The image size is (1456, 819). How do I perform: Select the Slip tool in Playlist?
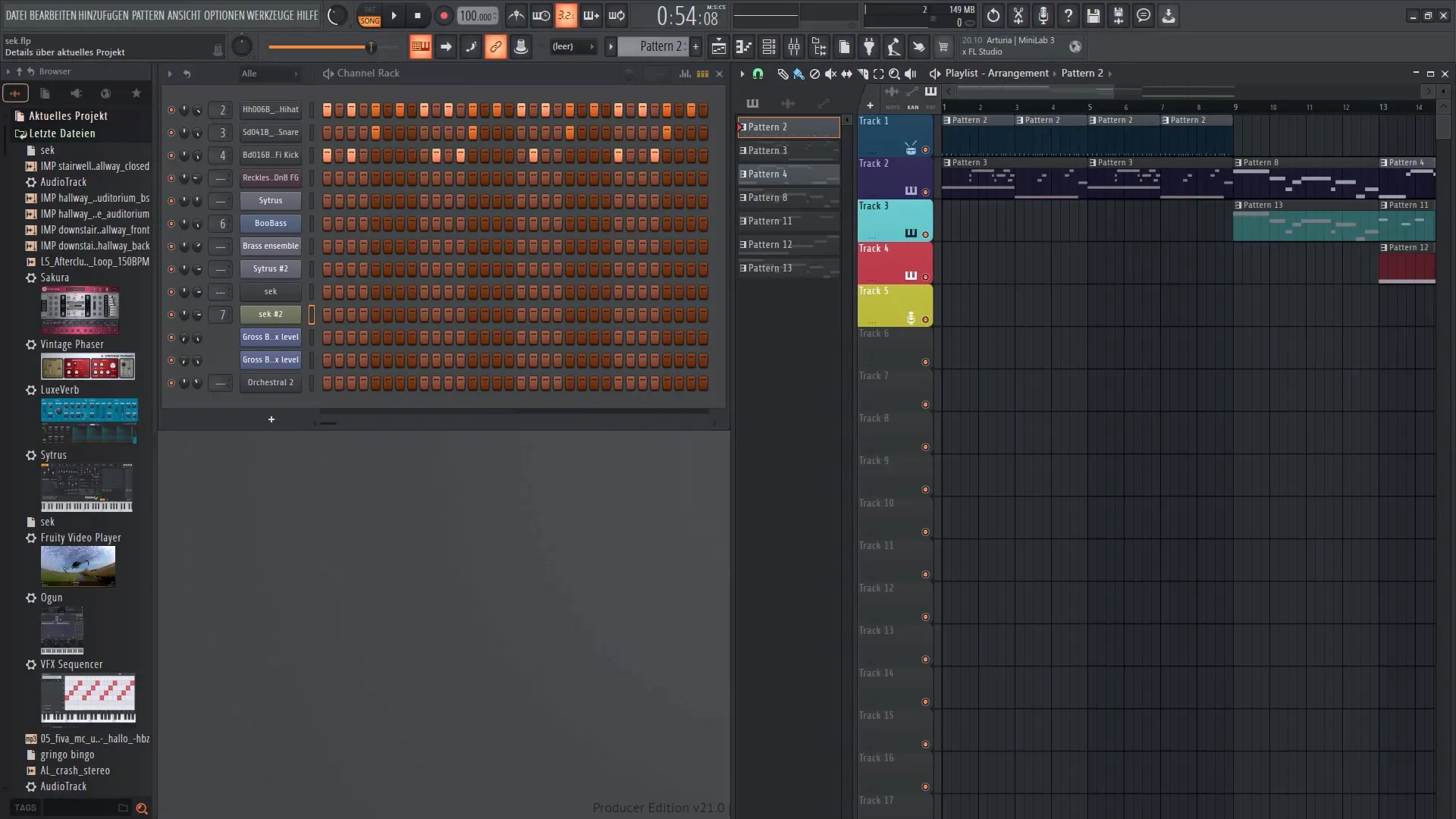(846, 74)
